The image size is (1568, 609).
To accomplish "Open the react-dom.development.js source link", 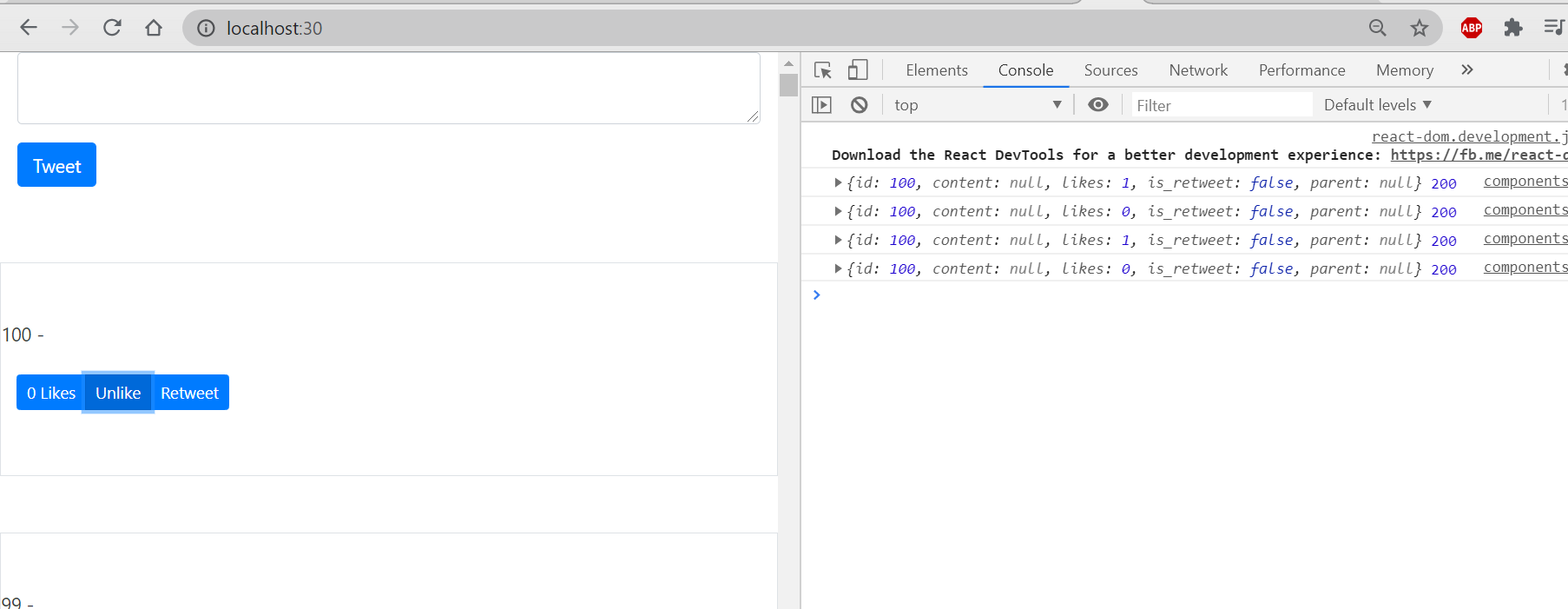I will pos(1469,136).
